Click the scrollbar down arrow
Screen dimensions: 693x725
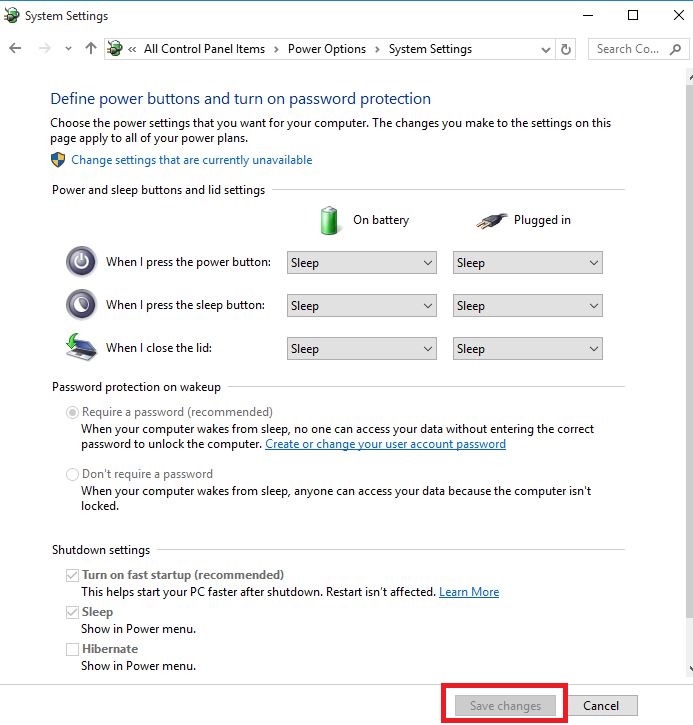(x=690, y=668)
